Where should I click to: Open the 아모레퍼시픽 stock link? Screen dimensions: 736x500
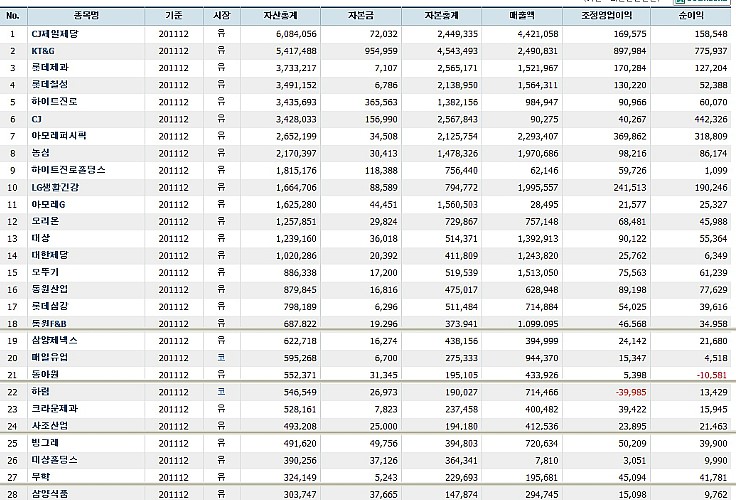click(59, 136)
